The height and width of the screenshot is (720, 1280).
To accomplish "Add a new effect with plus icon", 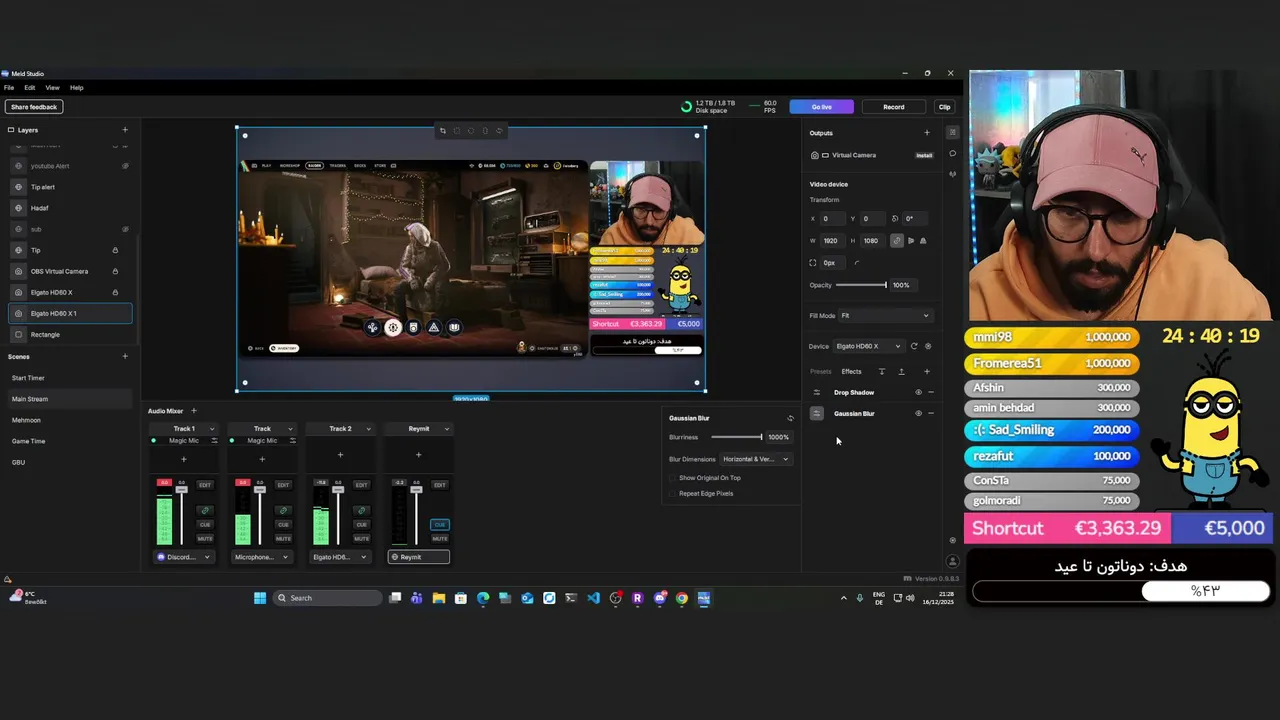I will [926, 372].
